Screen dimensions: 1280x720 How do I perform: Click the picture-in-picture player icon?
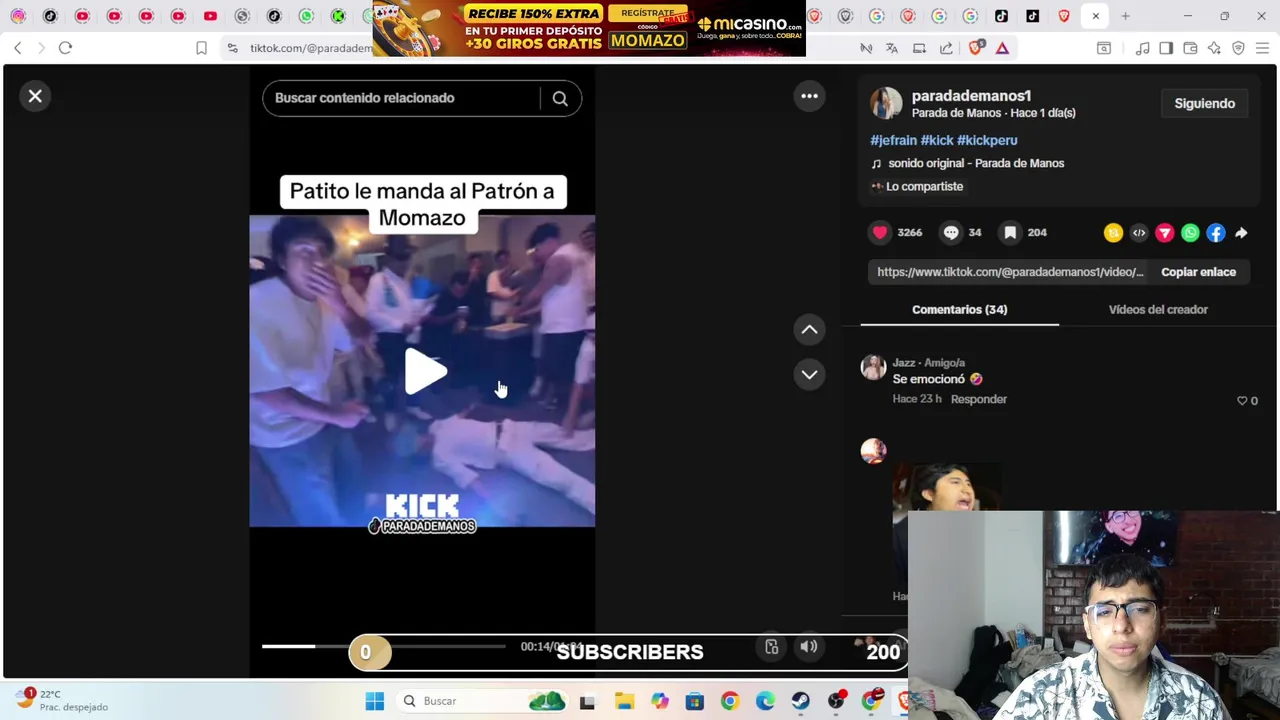click(x=771, y=647)
